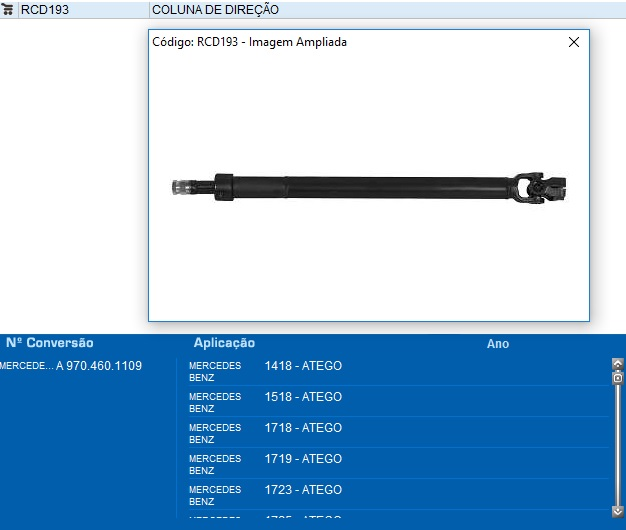
Task: Close the Imagem Ampliada popup
Action: tap(573, 43)
